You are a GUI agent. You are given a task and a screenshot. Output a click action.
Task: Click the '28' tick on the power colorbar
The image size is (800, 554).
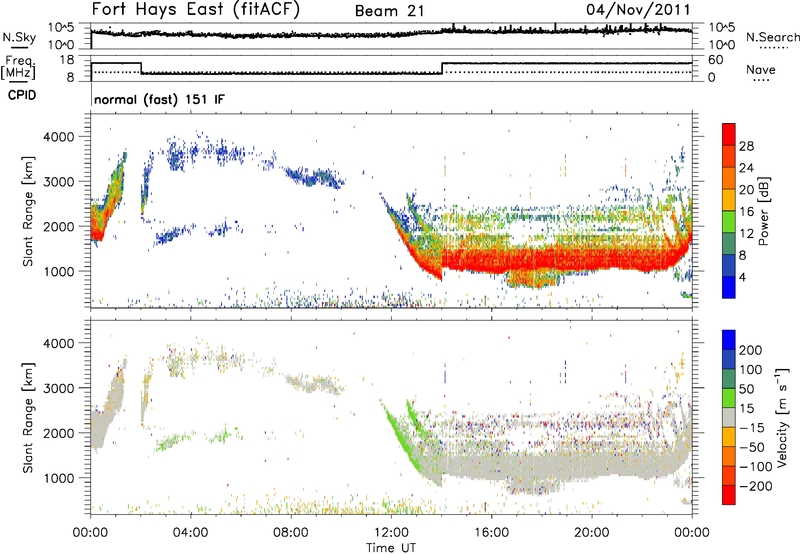pos(746,146)
